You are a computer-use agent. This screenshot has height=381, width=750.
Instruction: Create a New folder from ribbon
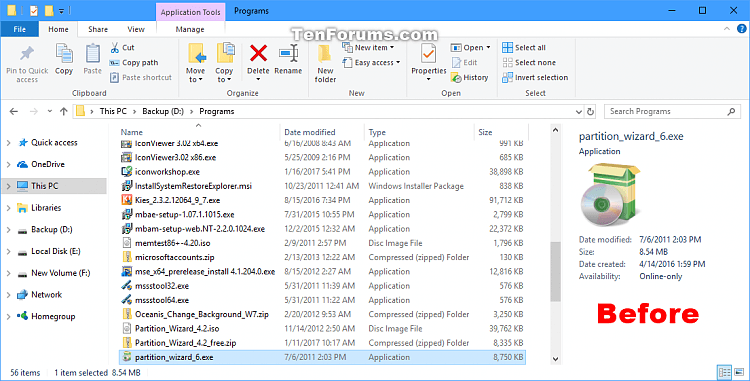point(325,63)
